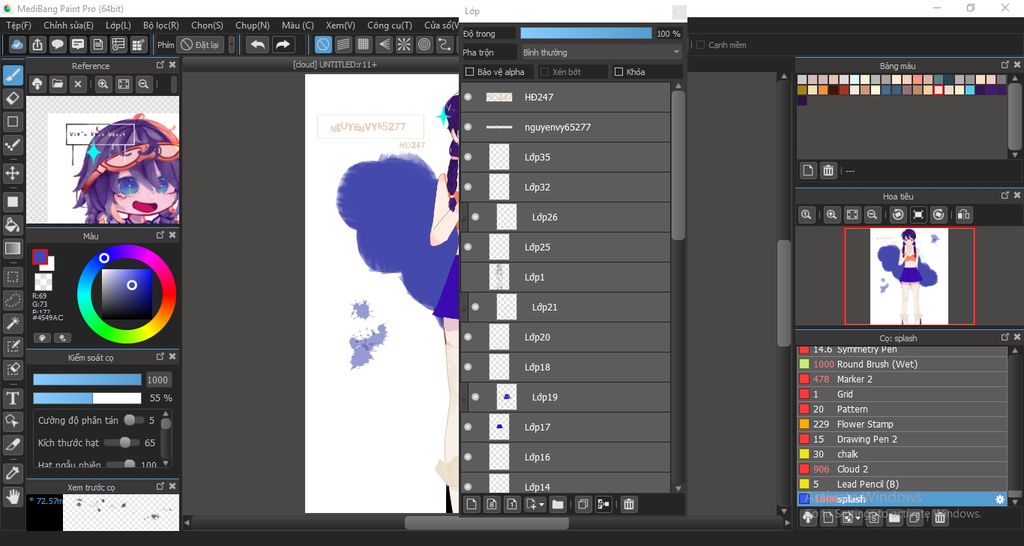Open the Chọn(S) menu
This screenshot has height=546, width=1024.
pyautogui.click(x=207, y=25)
